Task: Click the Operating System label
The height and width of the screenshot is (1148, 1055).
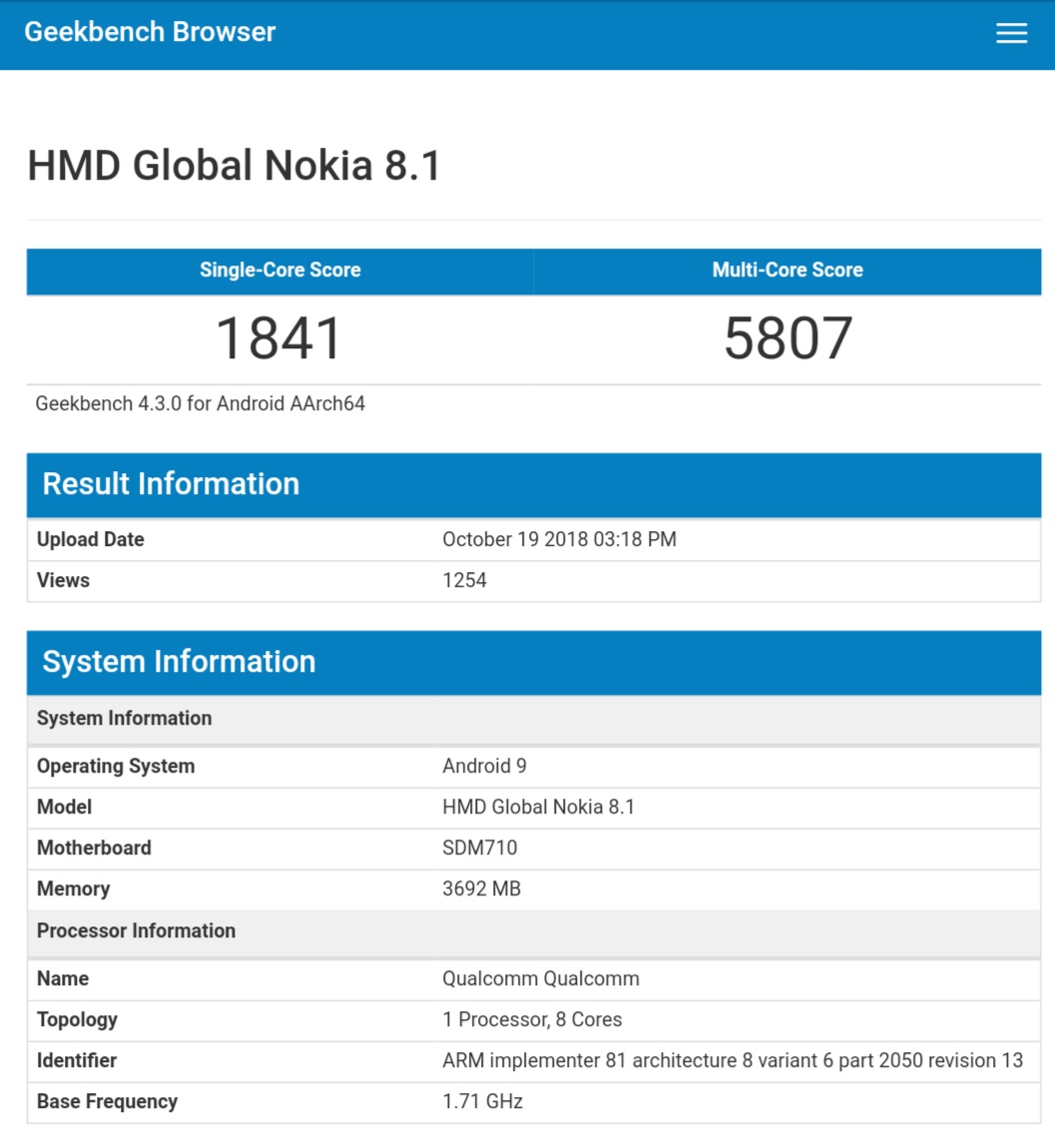Action: coord(116,767)
